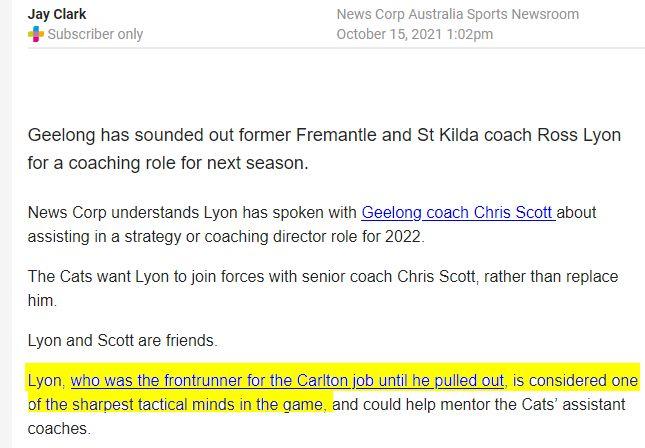Click the sentence "Lyon and Scott are friends."
The image size is (645, 448).
coord(122,341)
